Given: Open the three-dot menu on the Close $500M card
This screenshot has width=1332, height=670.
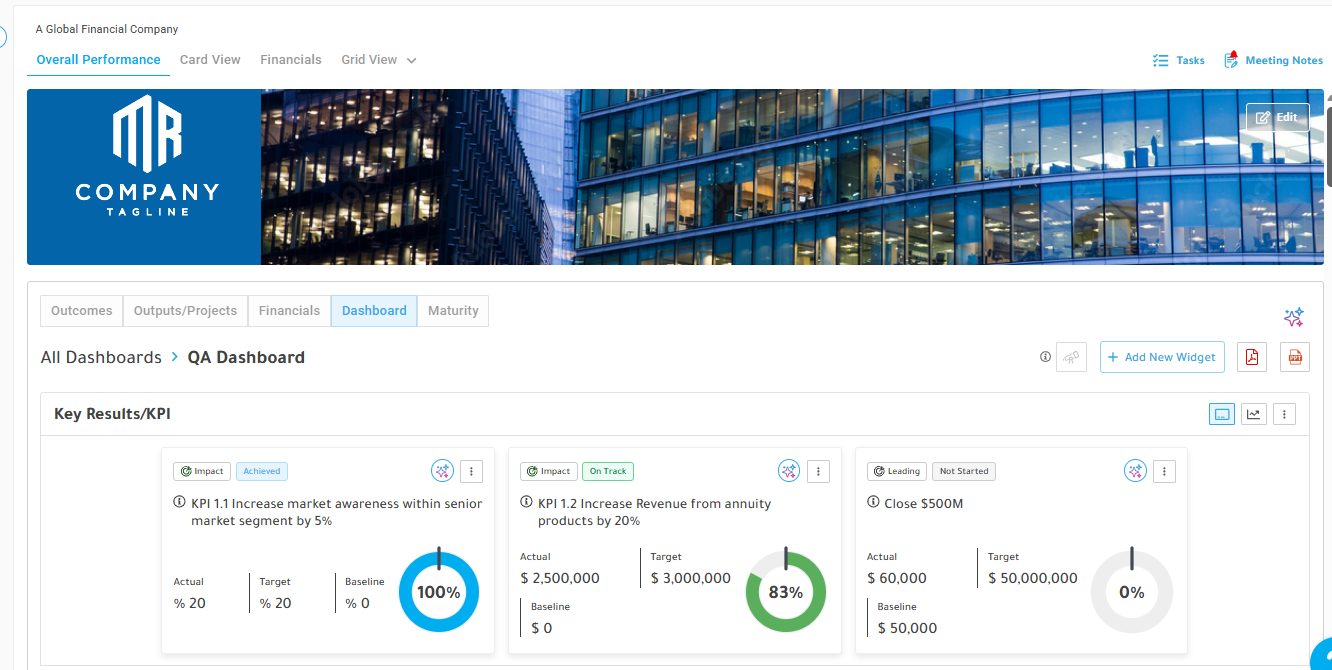Looking at the screenshot, I should 1165,471.
